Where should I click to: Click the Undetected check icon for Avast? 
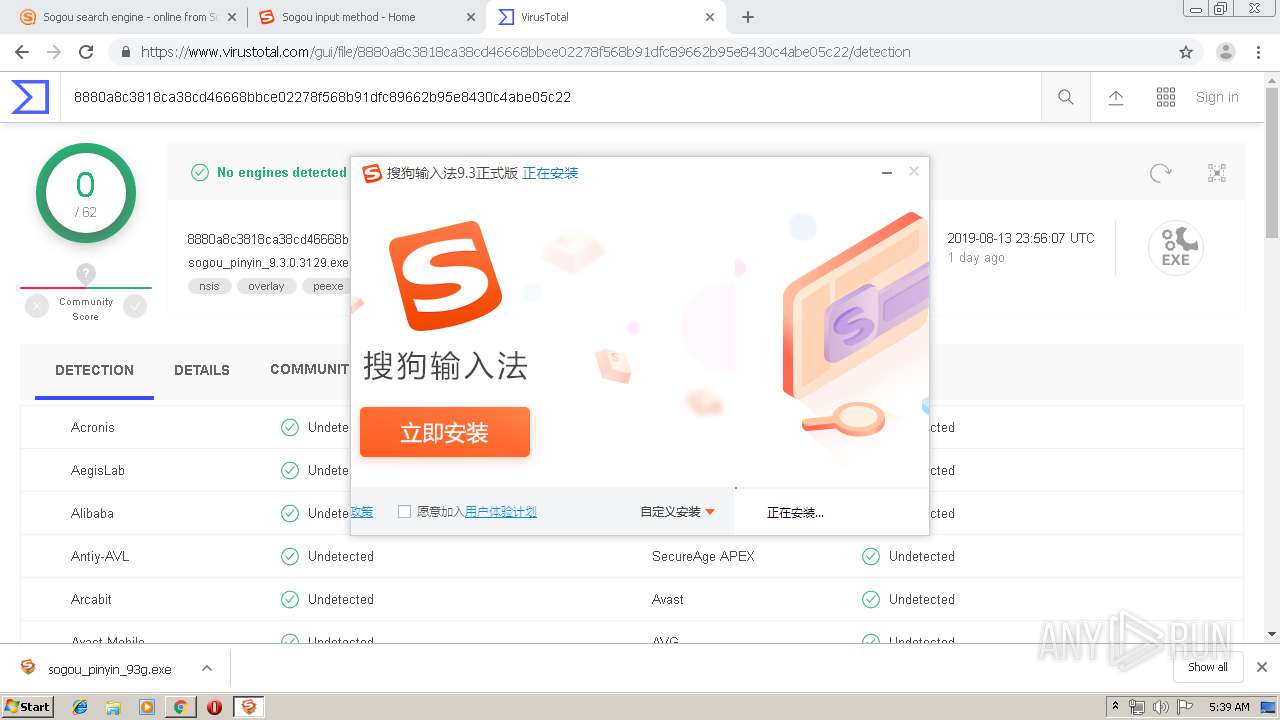click(871, 599)
